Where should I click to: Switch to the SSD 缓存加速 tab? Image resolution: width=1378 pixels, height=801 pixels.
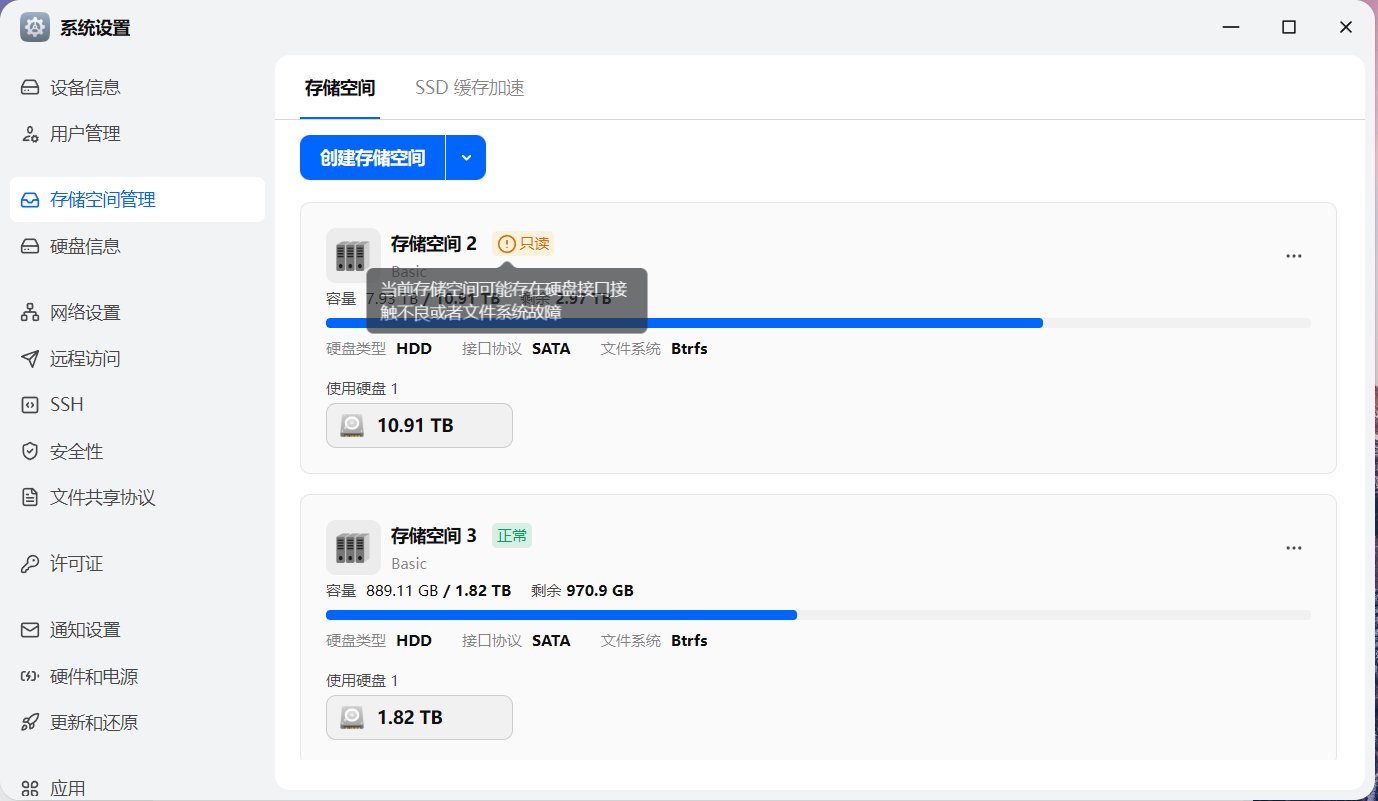pos(469,88)
